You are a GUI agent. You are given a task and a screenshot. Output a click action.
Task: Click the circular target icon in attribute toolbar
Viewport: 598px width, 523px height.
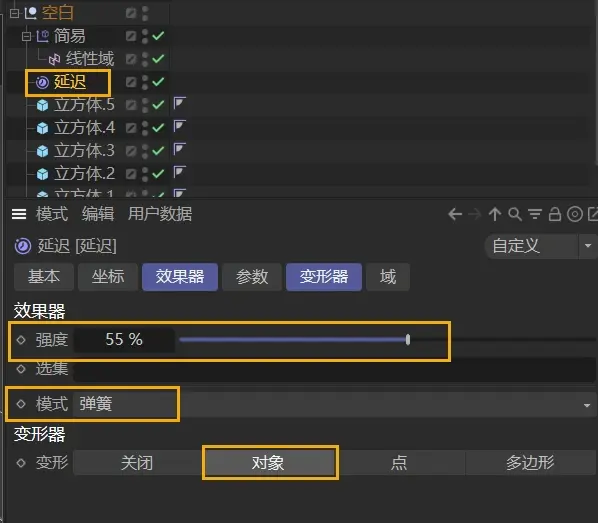click(575, 214)
